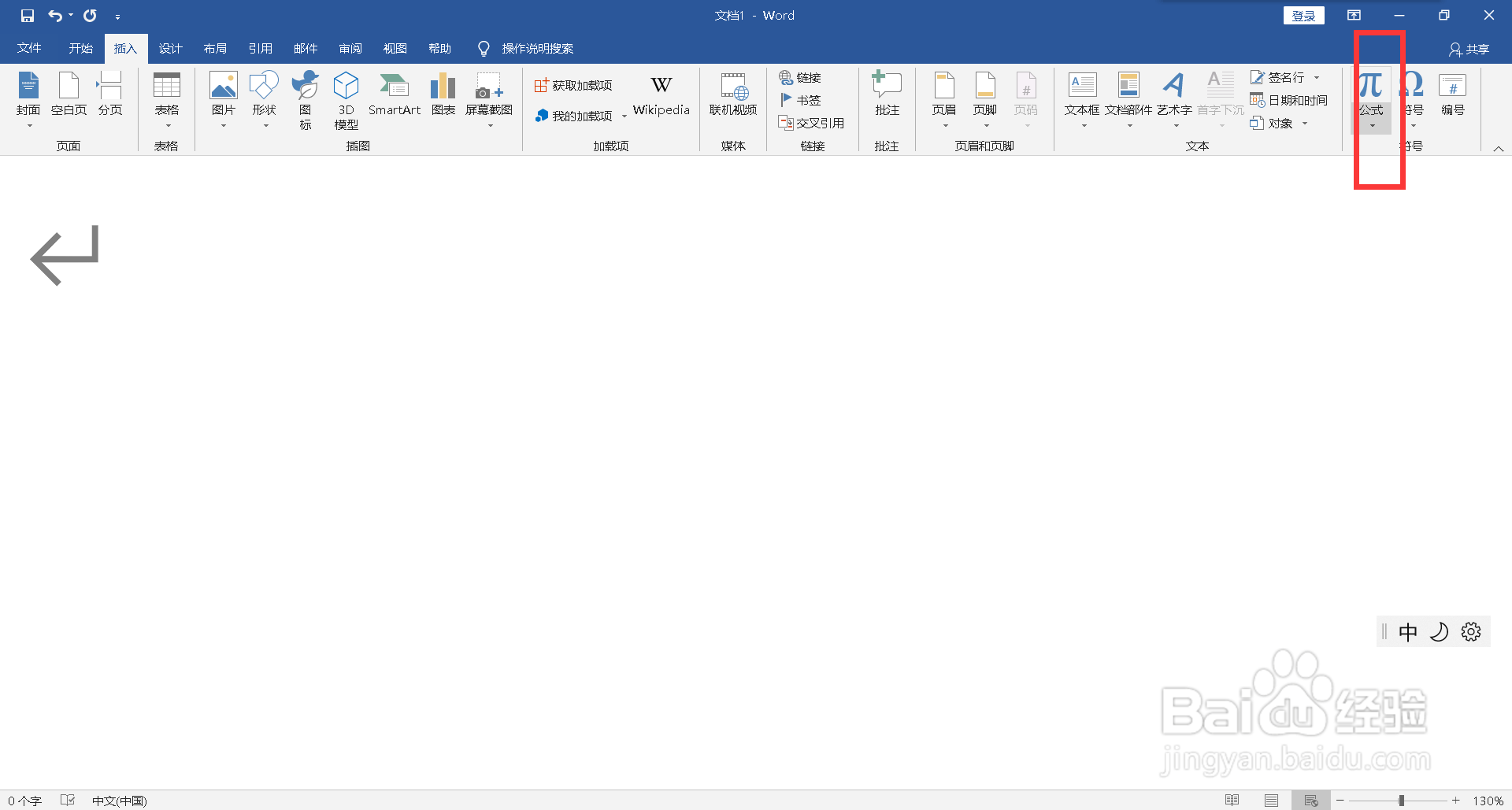
Task: Switch to the References (引用) tab
Action: point(260,48)
